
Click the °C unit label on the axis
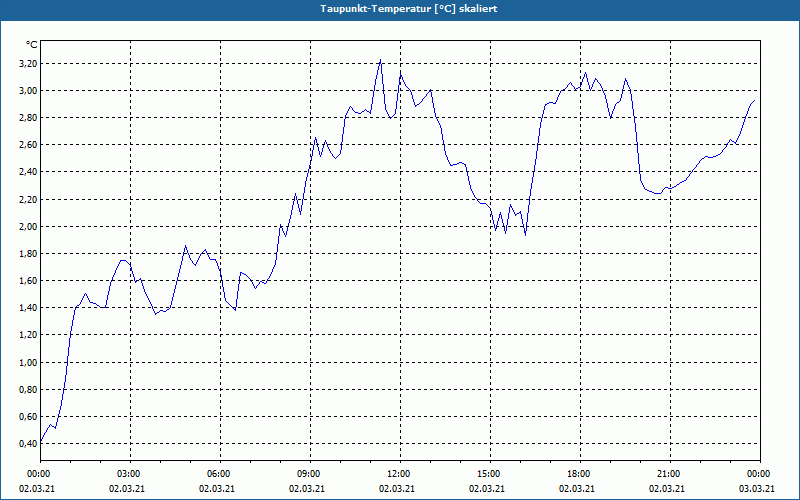tap(31, 45)
